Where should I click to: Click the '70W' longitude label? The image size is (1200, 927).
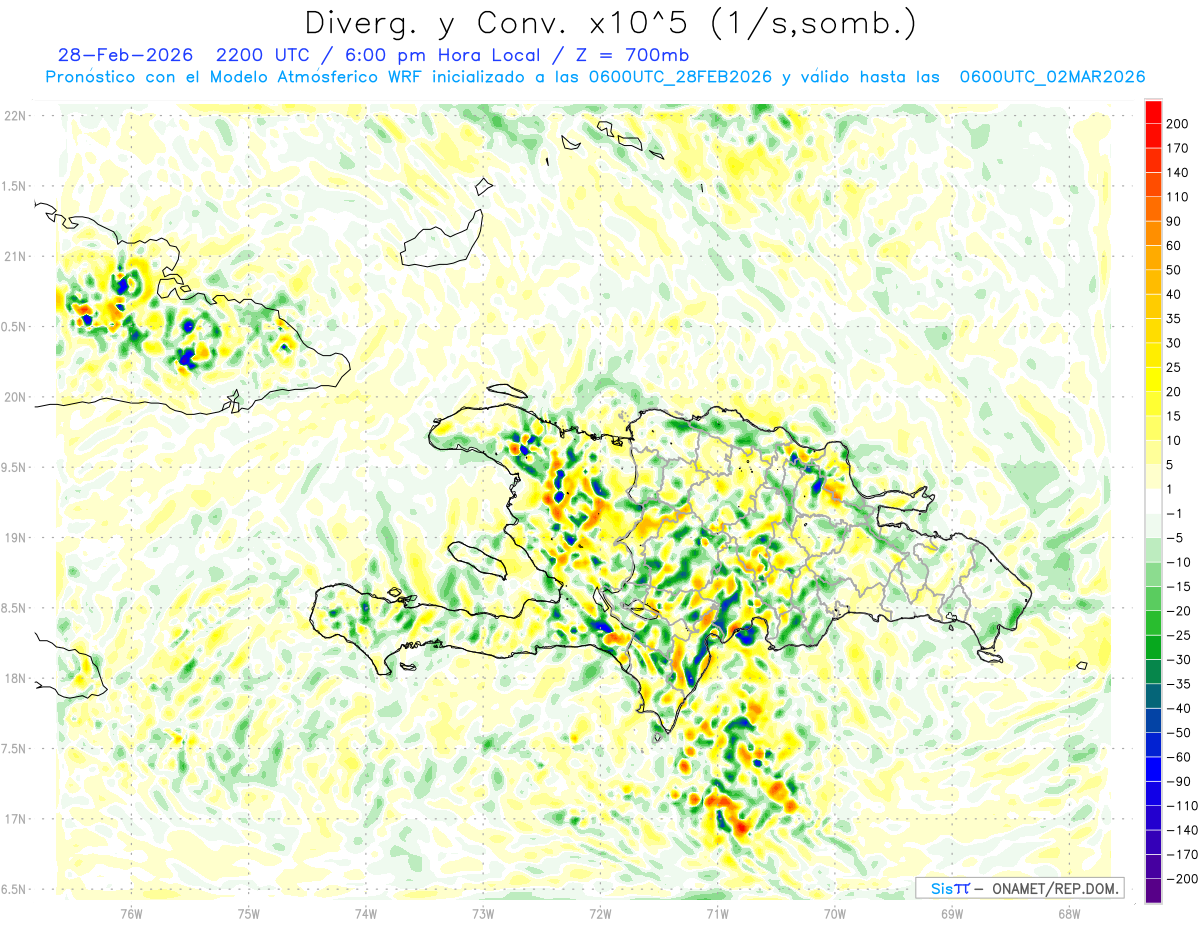835,913
